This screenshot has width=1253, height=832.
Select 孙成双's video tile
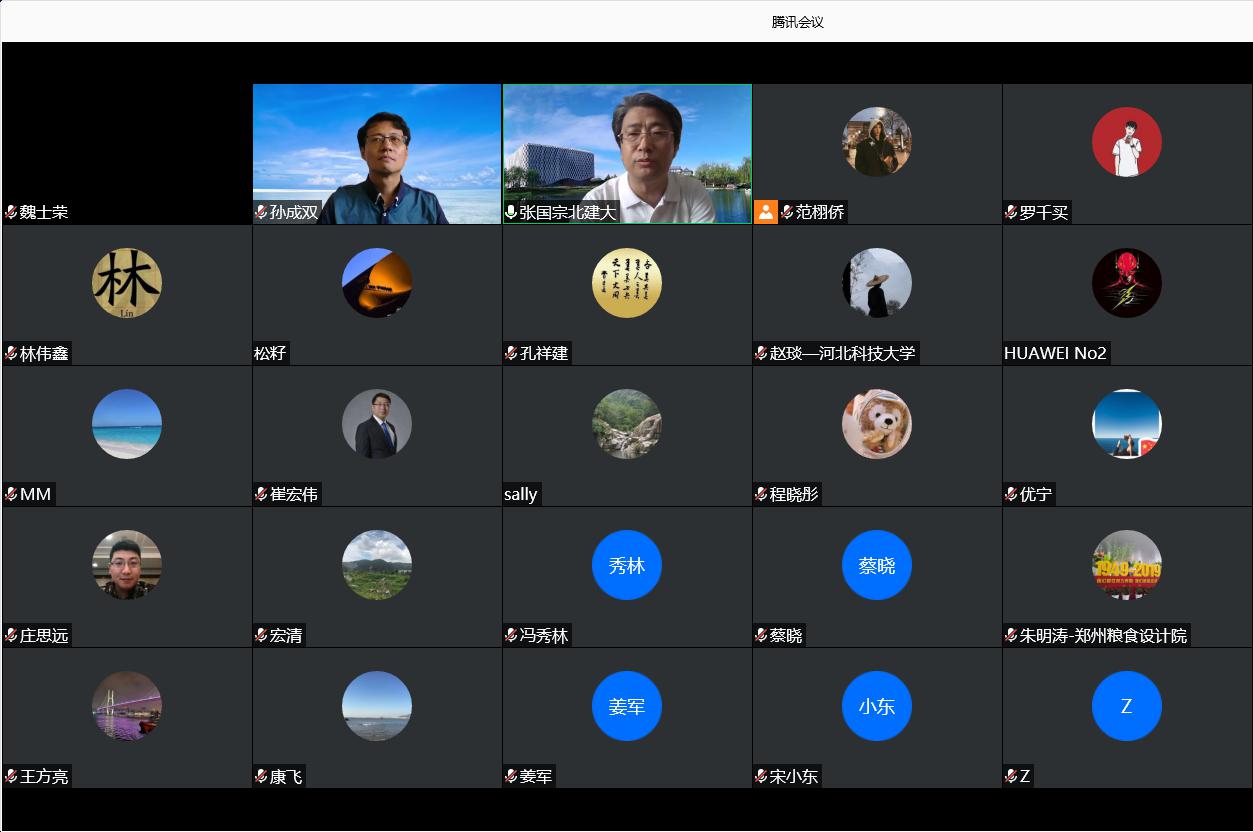pos(377,150)
